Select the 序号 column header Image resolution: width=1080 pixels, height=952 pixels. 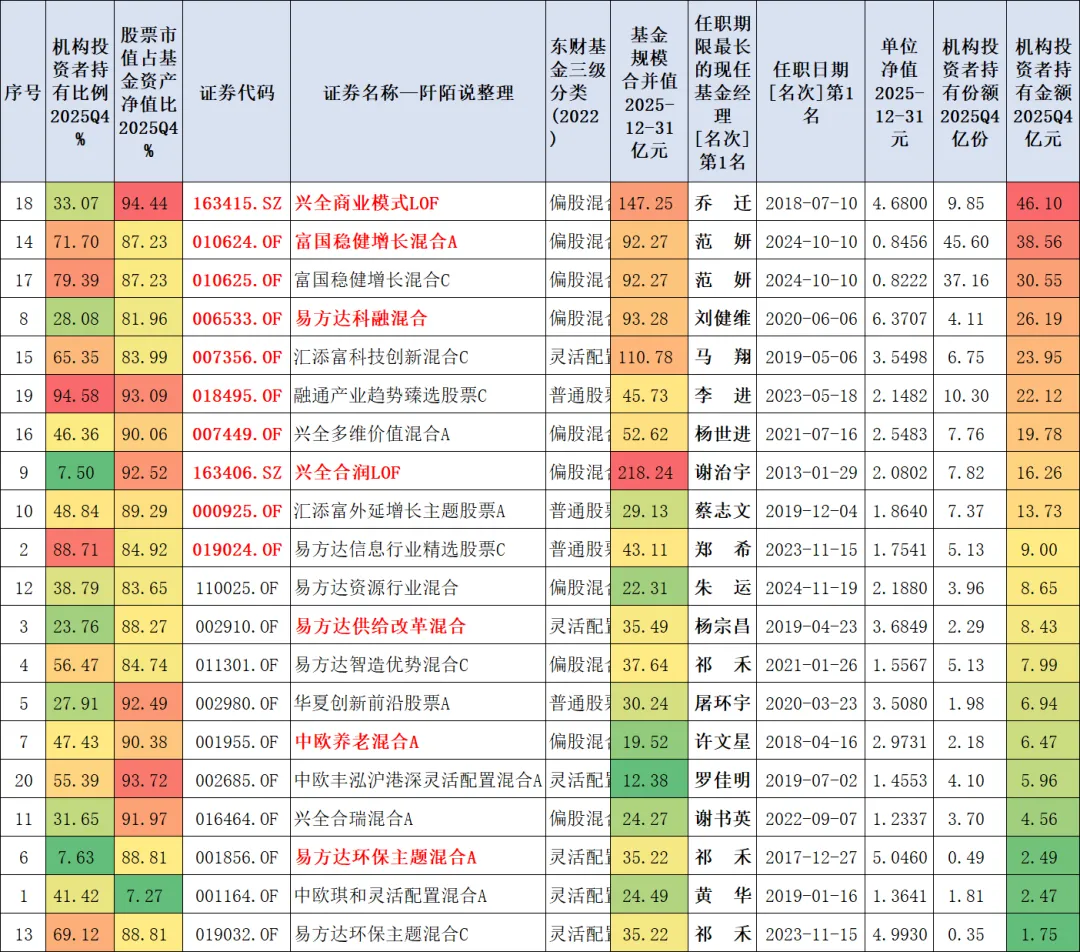tap(23, 92)
